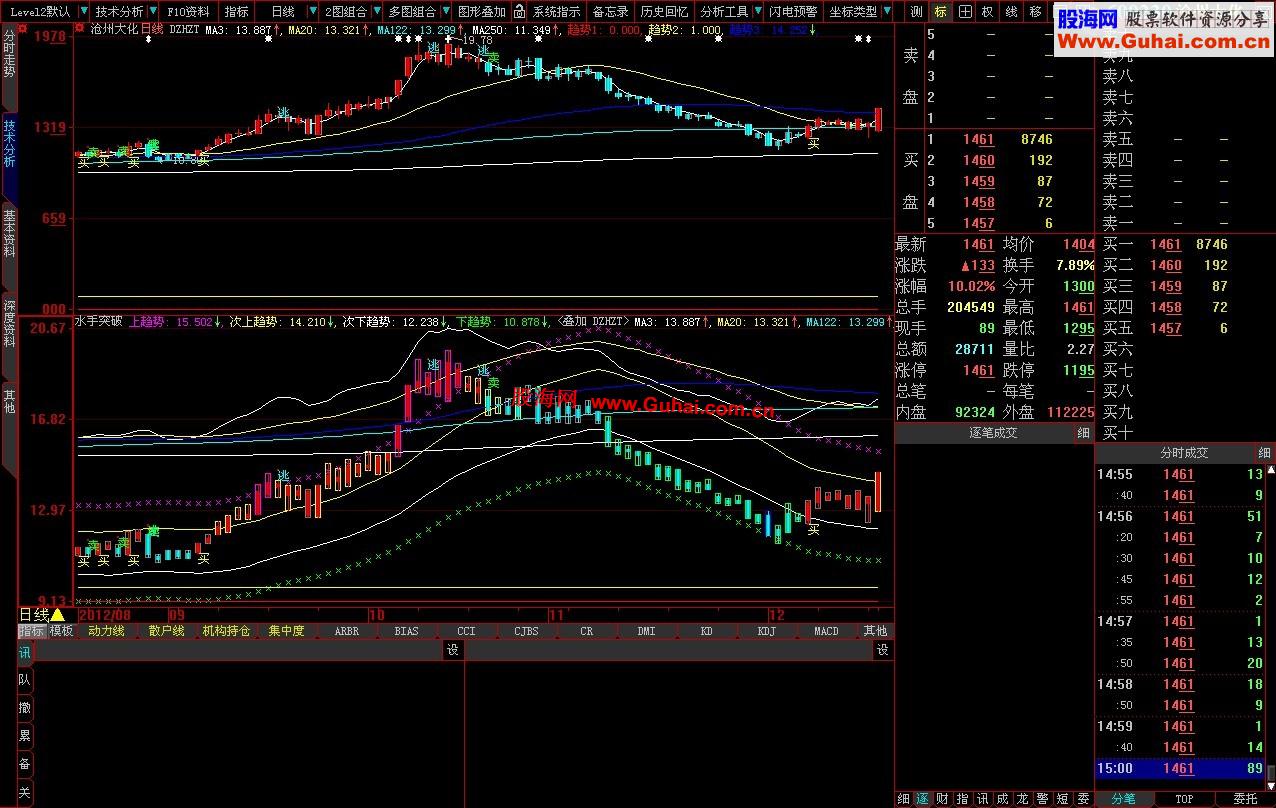Screen dimensions: 1276x808
Task: Choose the 机构持仓 indicator
Action: 226,631
